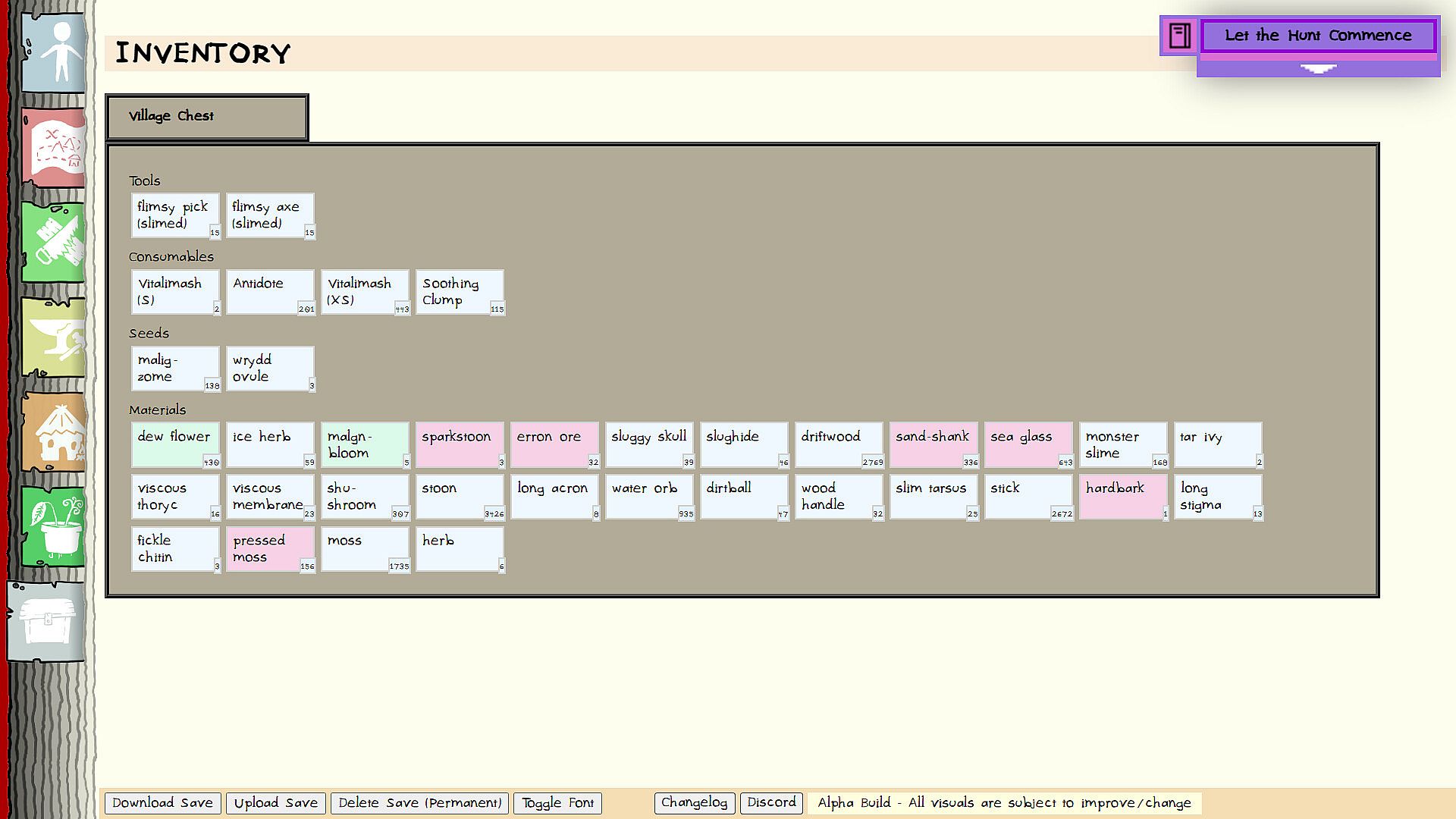Open the village hut sidebar icon
The height and width of the screenshot is (819, 1456).
55,432
